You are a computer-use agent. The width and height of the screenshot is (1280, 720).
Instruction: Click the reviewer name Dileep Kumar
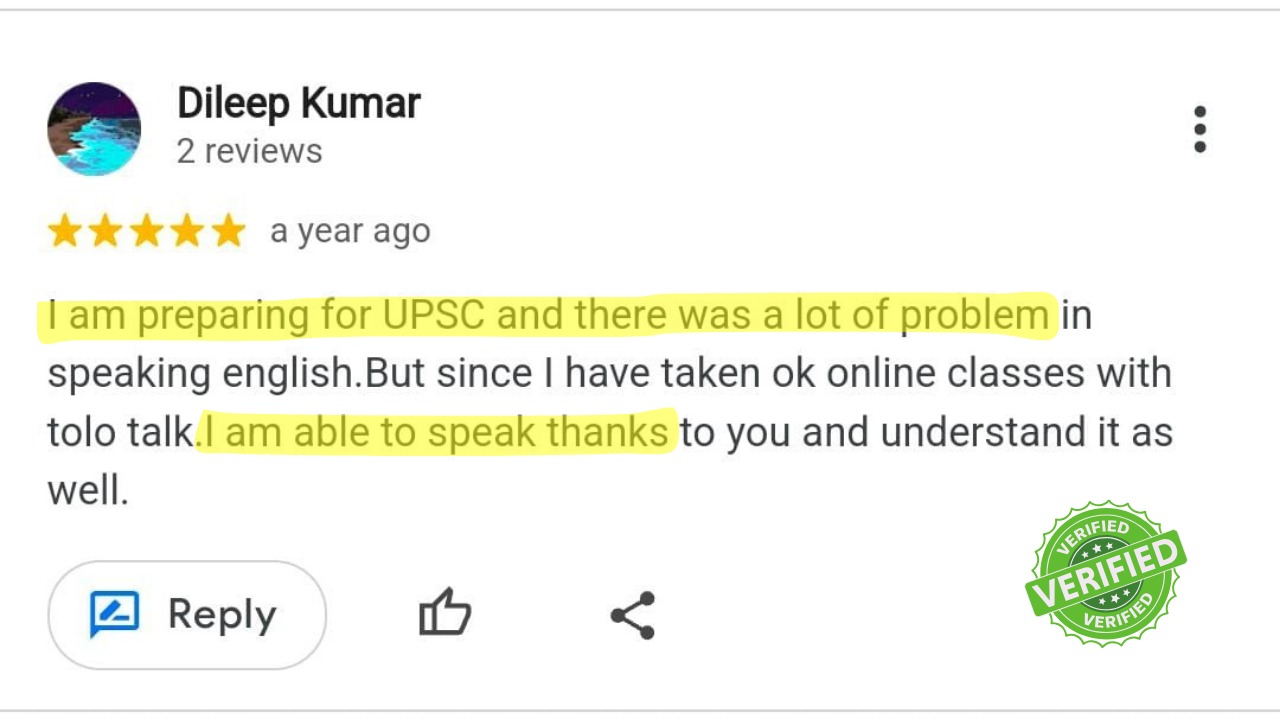pos(298,103)
